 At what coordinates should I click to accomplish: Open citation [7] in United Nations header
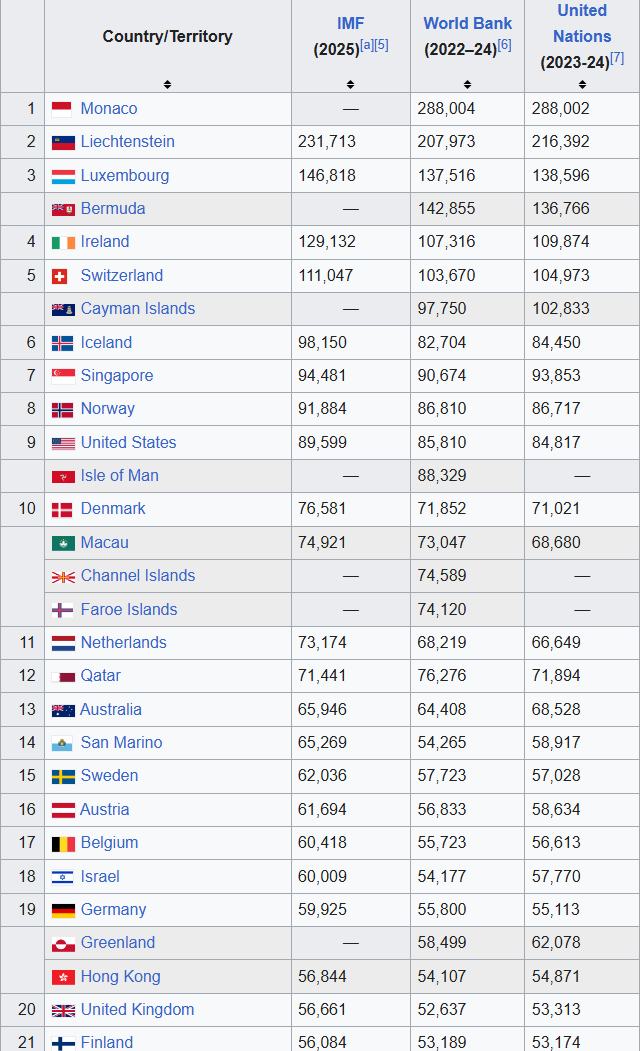(617, 58)
